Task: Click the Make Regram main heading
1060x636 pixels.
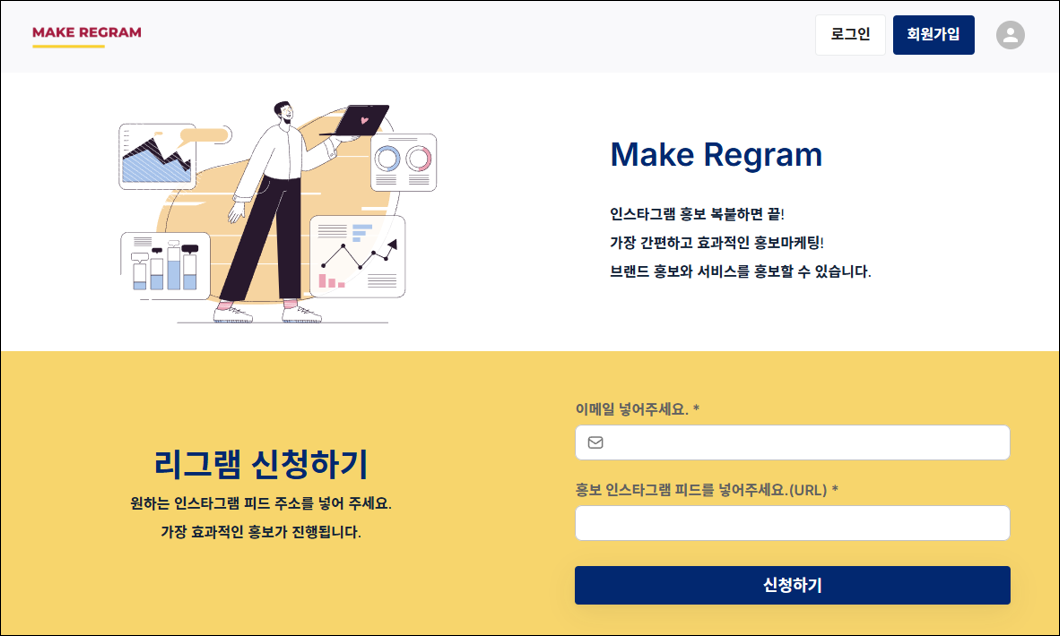Action: coord(716,155)
